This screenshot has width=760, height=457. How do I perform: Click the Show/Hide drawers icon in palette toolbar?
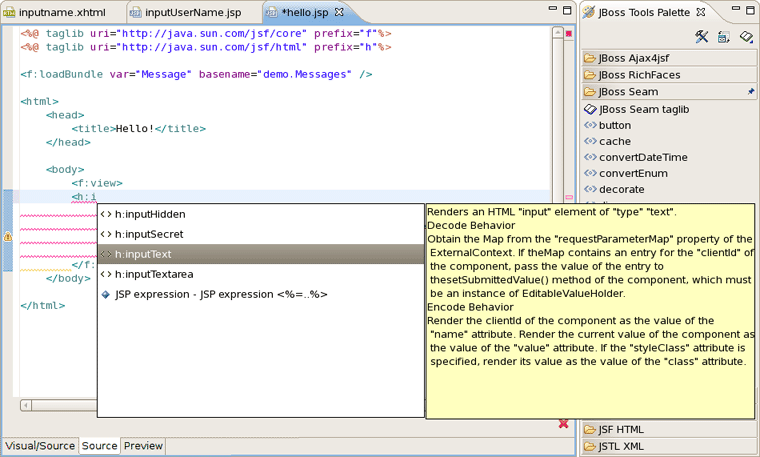coord(724,37)
